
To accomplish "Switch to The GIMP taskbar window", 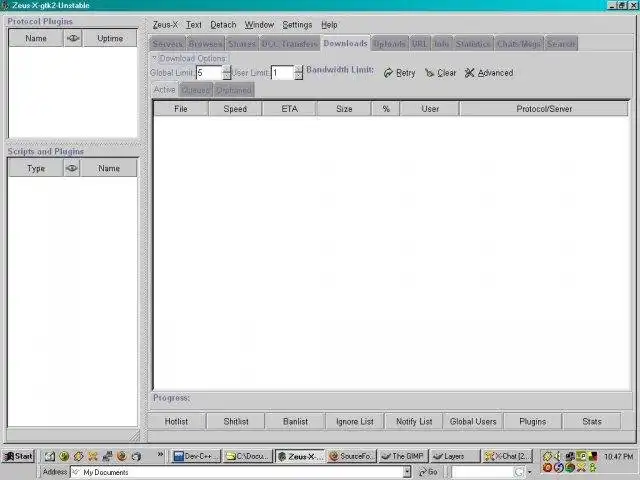I will pos(403,456).
